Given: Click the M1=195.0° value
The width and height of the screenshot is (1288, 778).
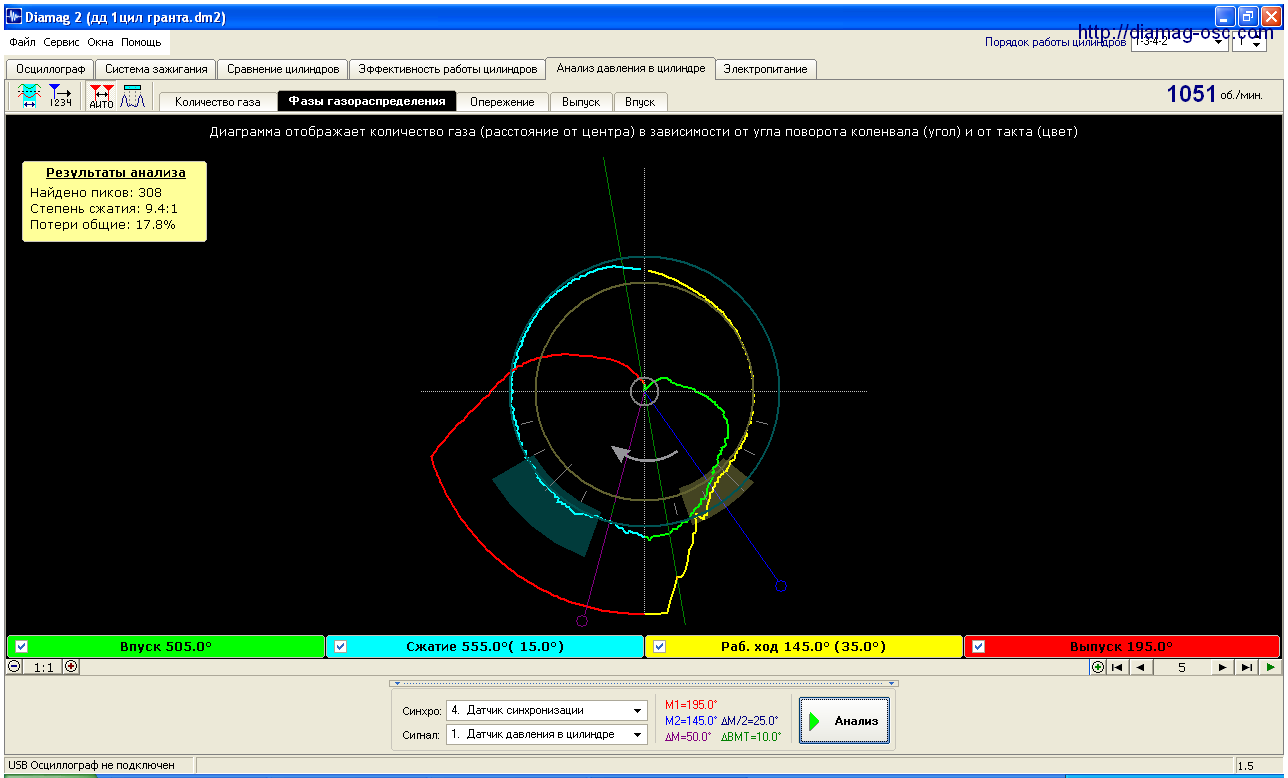Looking at the screenshot, I should [x=691, y=705].
